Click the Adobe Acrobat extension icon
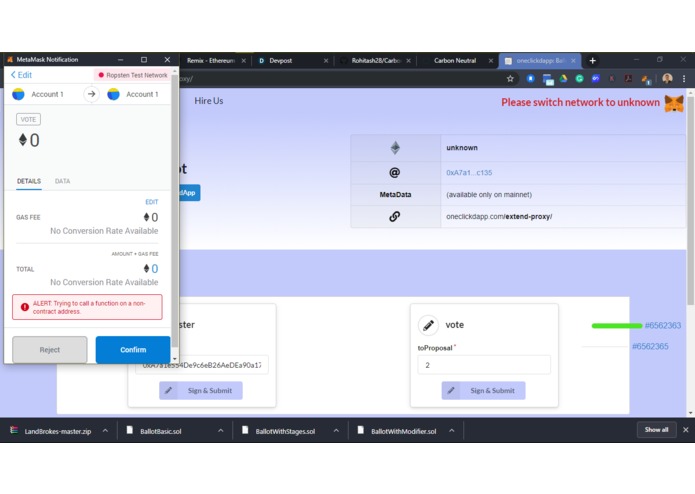695x494 pixels. tap(628, 79)
